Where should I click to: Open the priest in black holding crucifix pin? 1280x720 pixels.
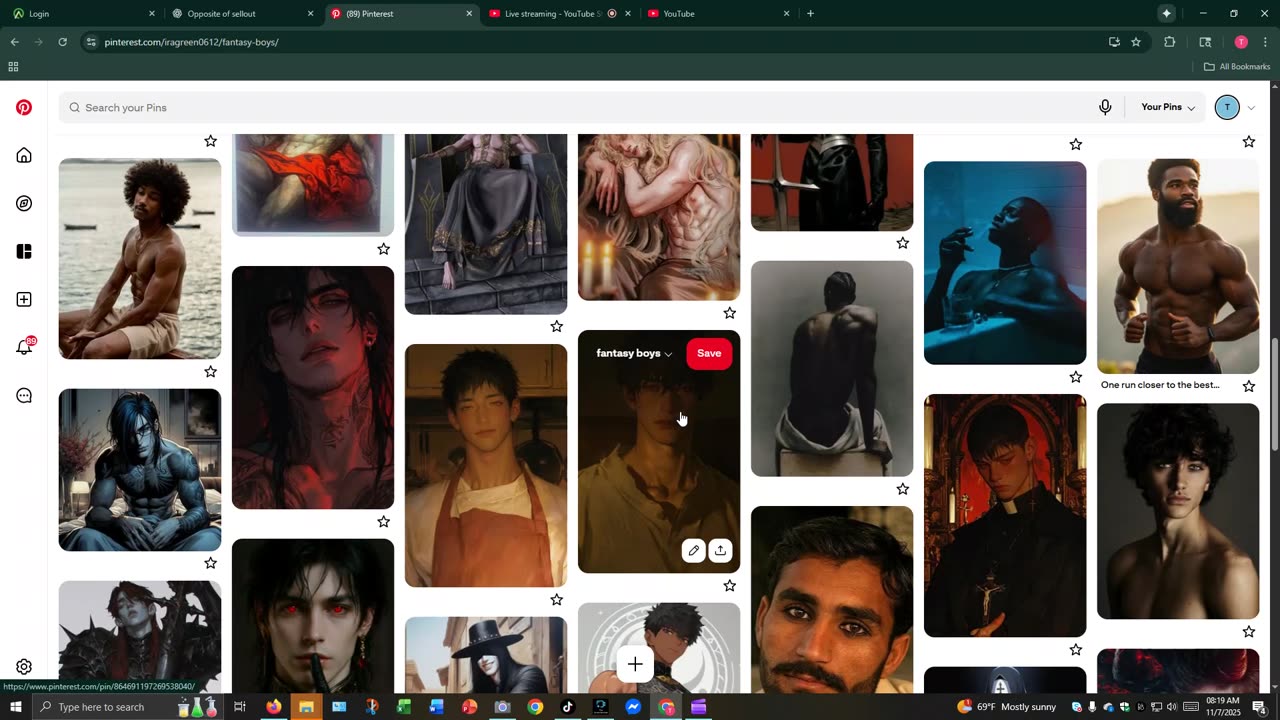point(1005,515)
